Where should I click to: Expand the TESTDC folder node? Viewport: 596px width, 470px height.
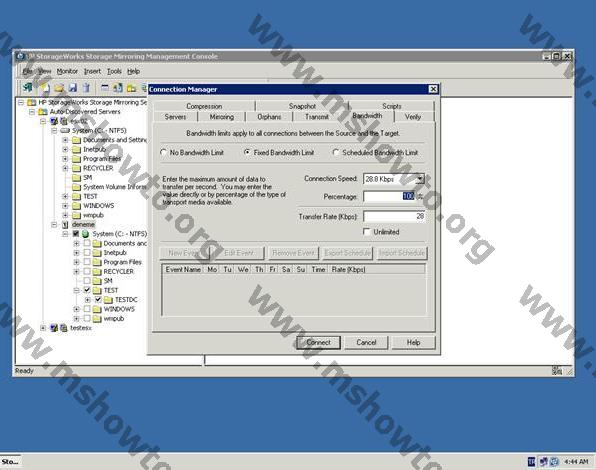88,300
